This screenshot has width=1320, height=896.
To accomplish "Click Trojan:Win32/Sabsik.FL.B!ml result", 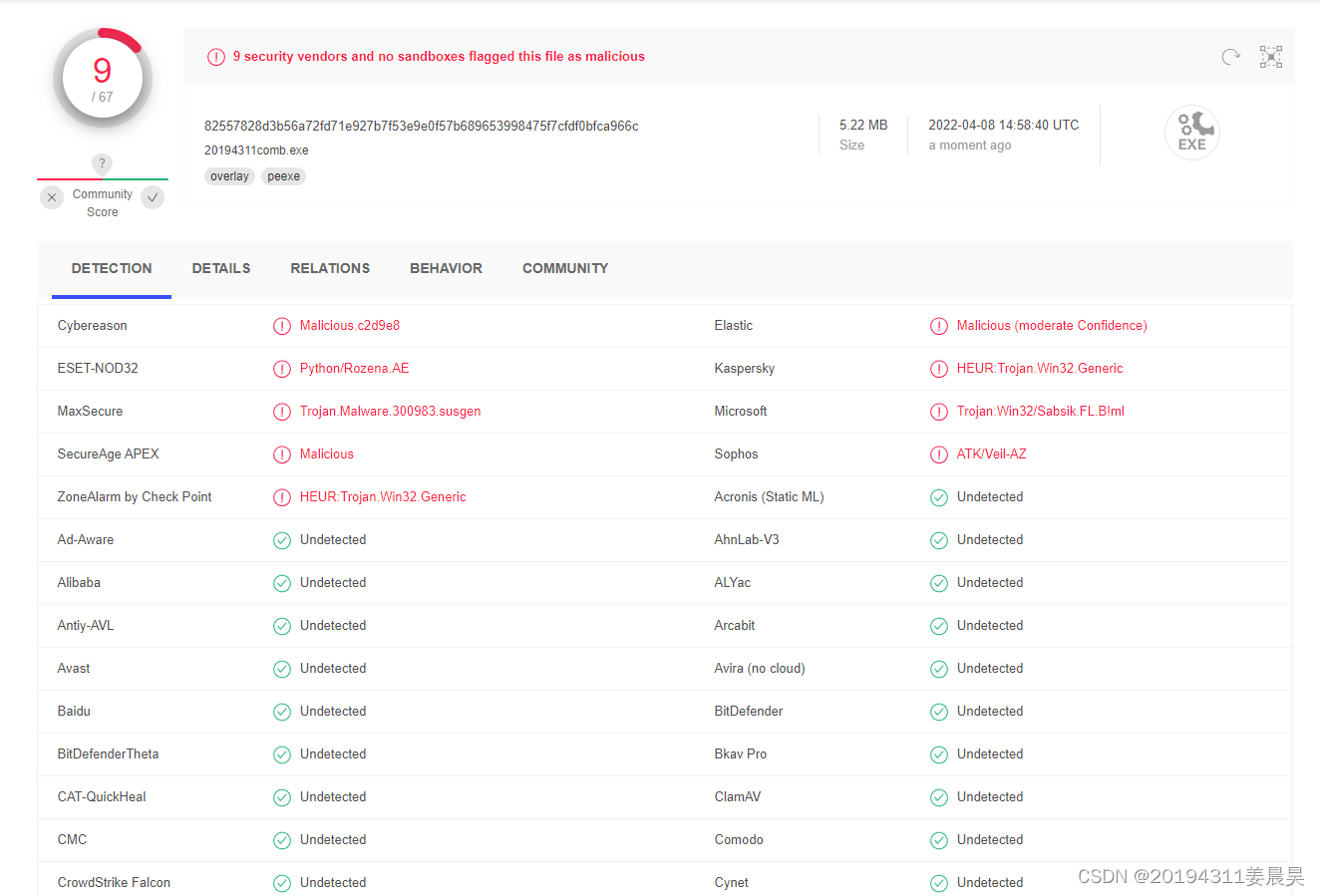I will [x=1041, y=412].
